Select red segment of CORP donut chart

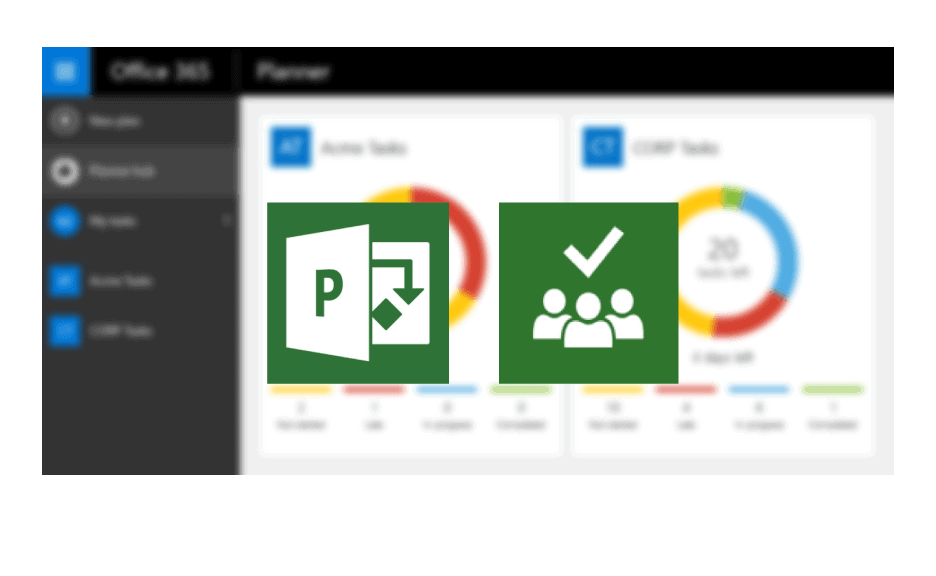(751, 316)
